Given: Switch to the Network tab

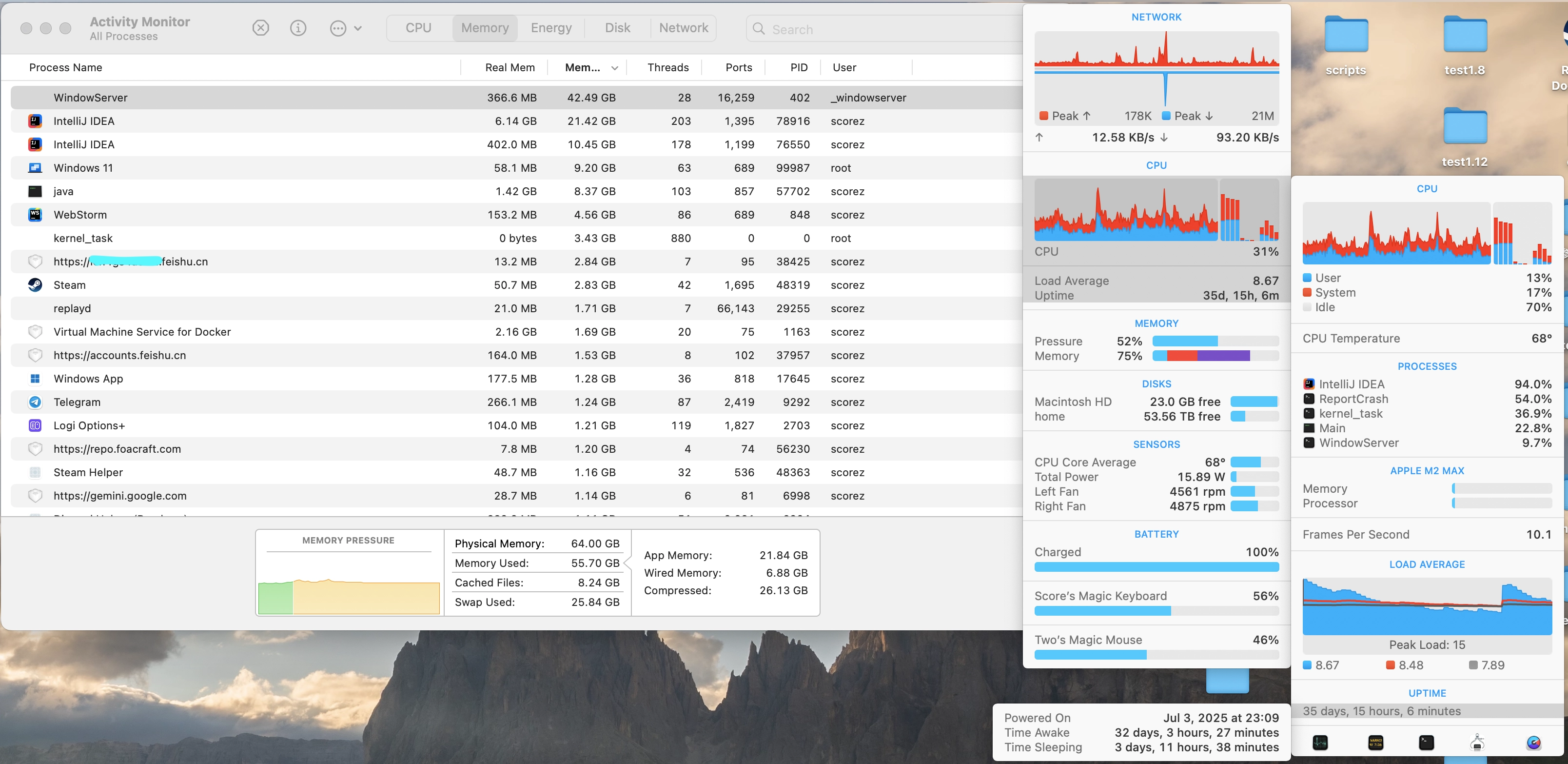Looking at the screenshot, I should 684,28.
